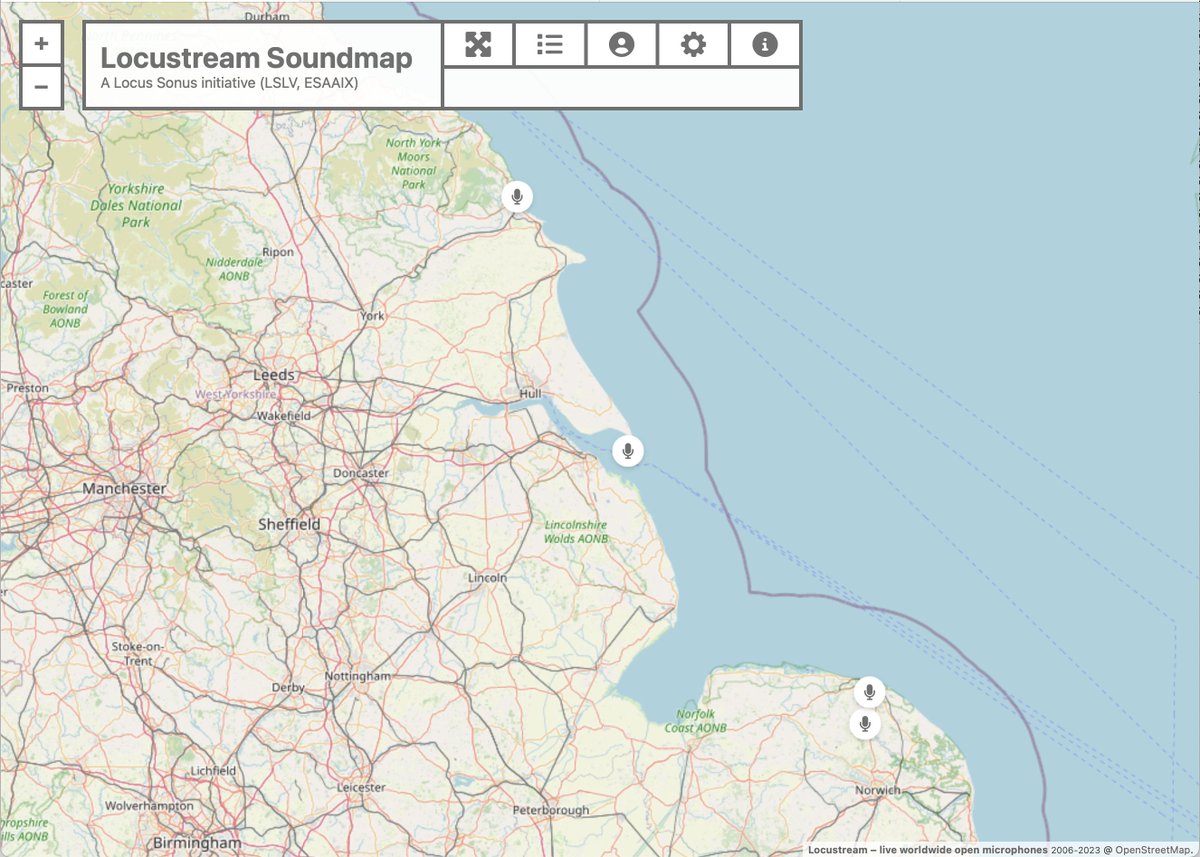Screen dimensions: 1200x857
Task: Click the Lincolnshire Wolds AONB label
Action: point(576,531)
